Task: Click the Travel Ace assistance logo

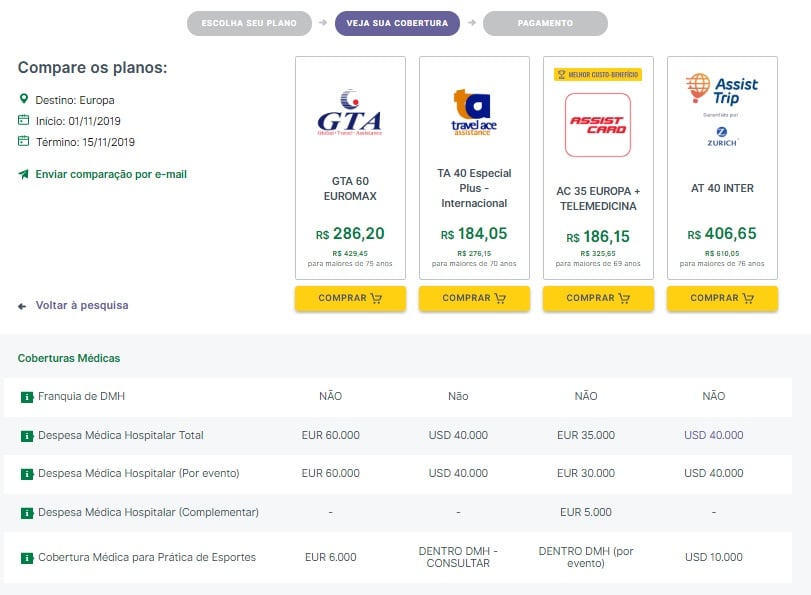Action: pyautogui.click(x=474, y=112)
